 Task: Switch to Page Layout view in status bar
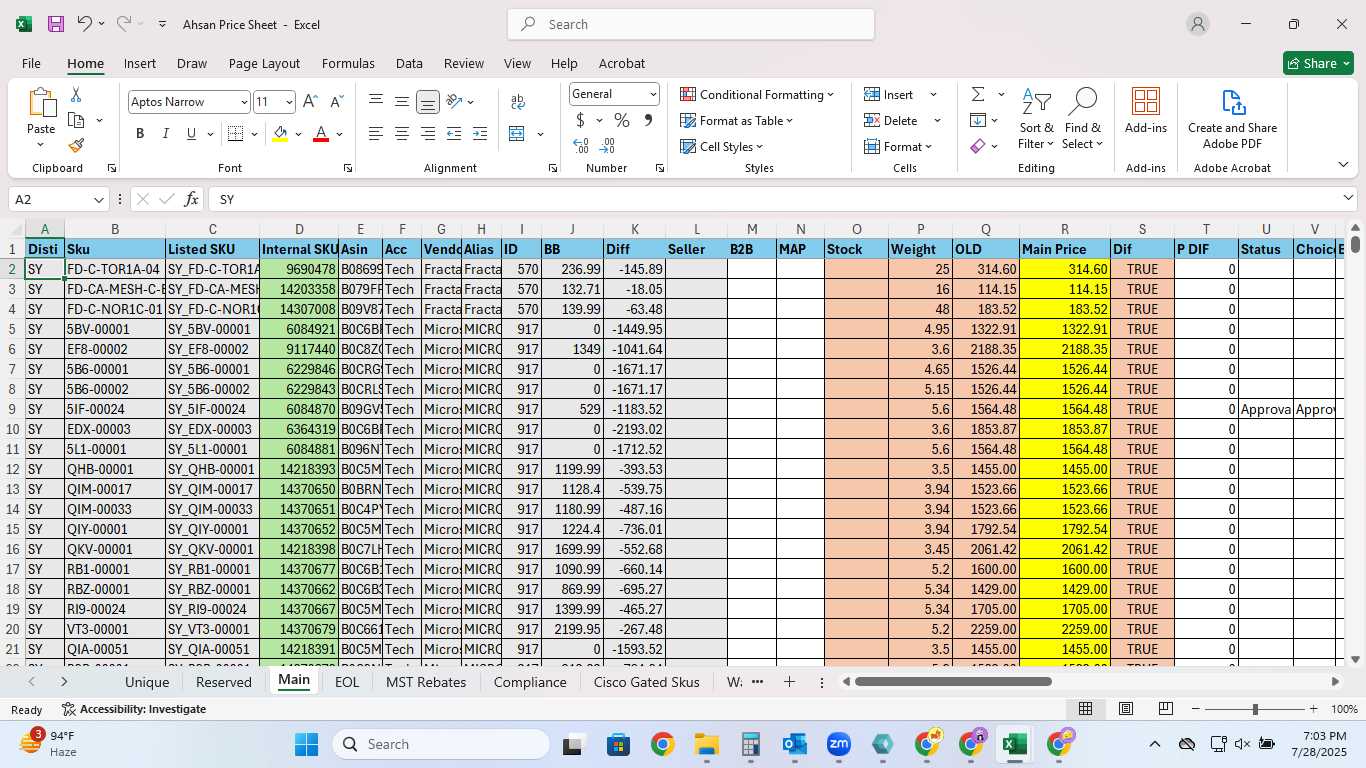[1126, 709]
